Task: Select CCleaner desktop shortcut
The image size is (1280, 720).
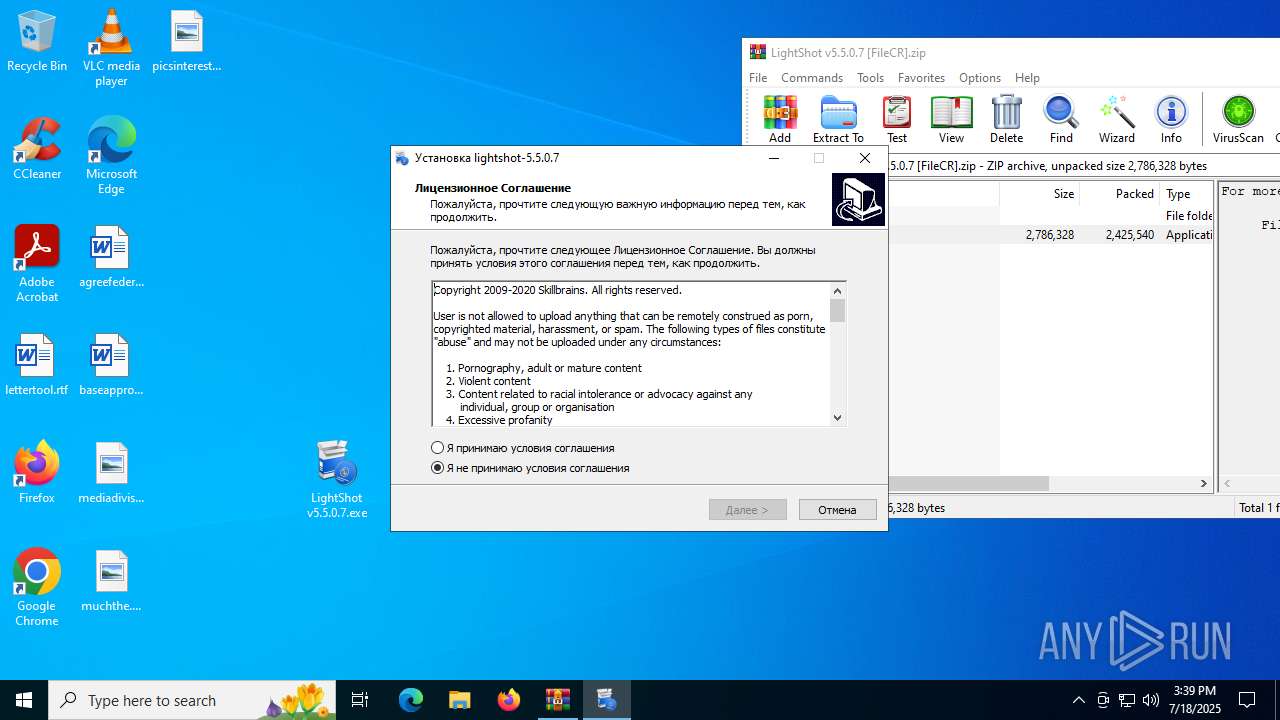Action: click(x=37, y=150)
